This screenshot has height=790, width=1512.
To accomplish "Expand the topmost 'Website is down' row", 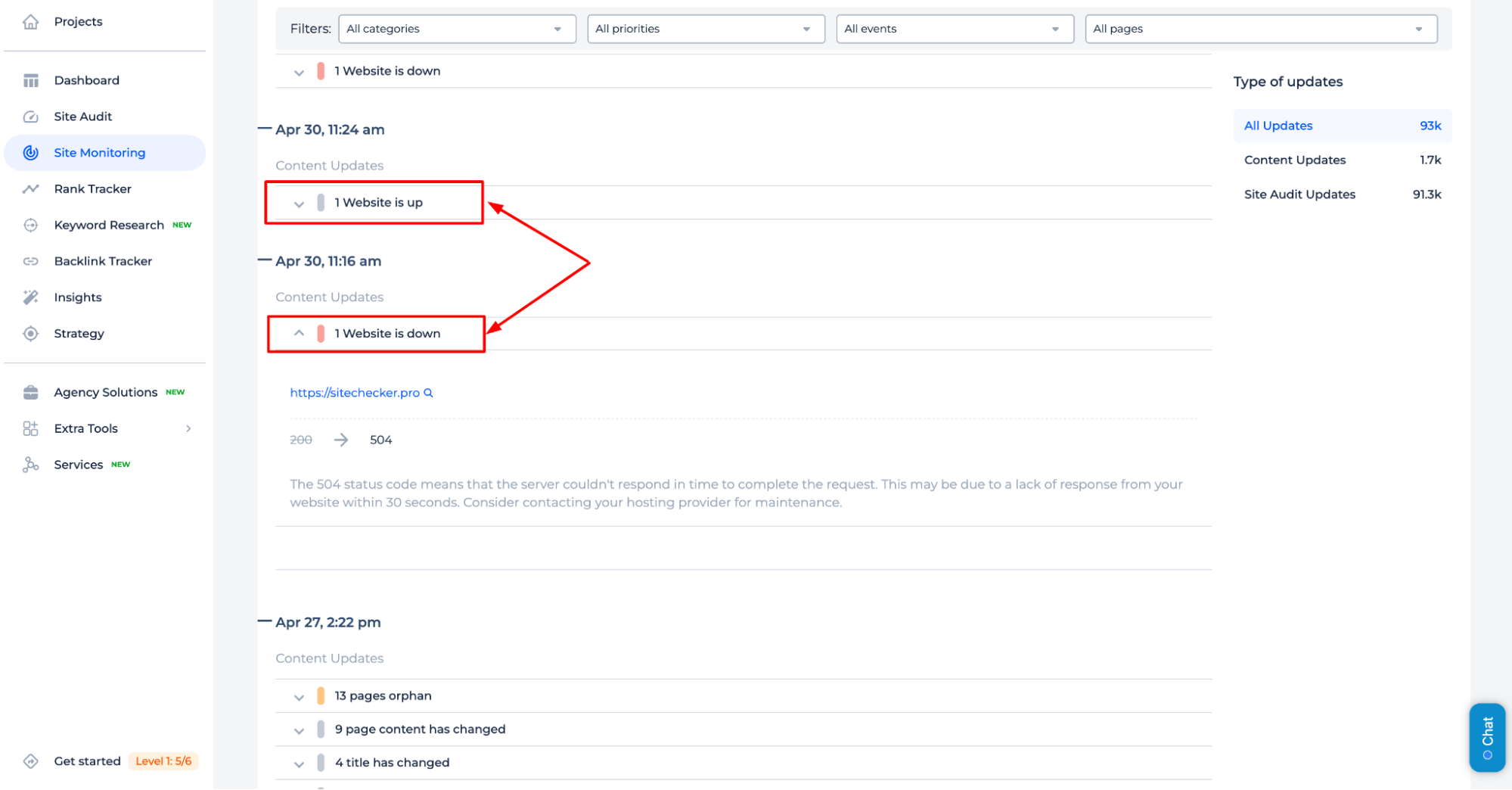I will [299, 72].
